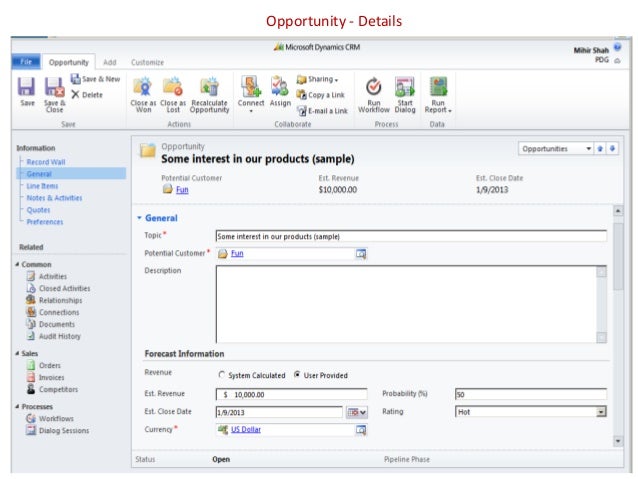638x479 pixels.
Task: Click E-mail a Link
Action: 322,111
